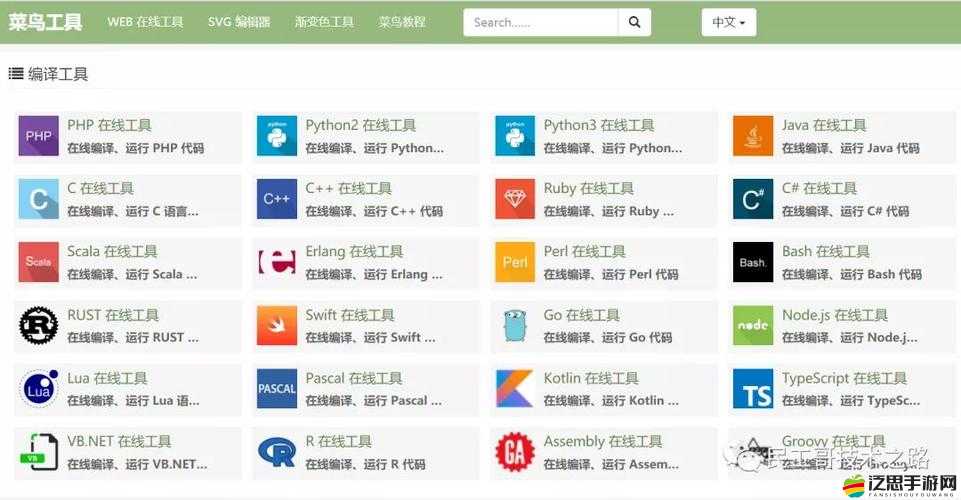Select the TypeScript TS icon

(x=753, y=389)
